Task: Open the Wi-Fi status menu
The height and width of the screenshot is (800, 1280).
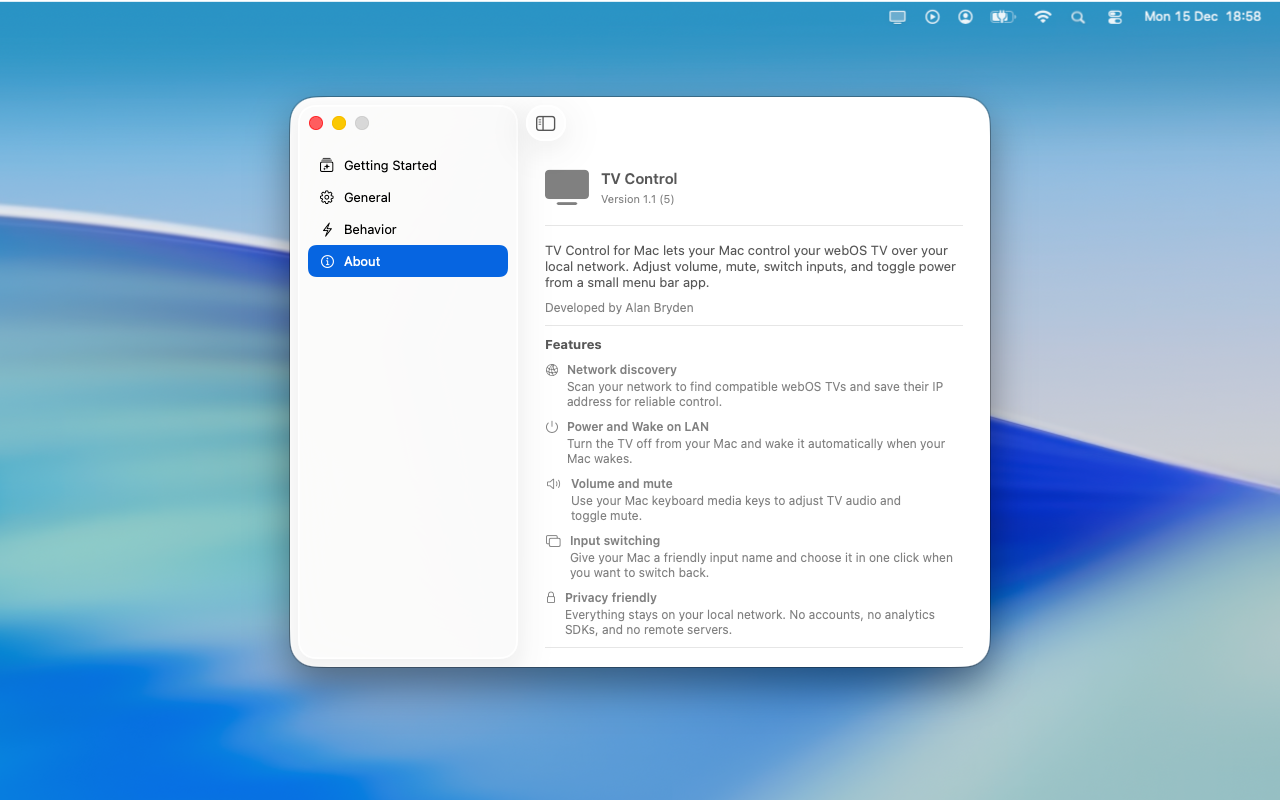Action: (1043, 17)
